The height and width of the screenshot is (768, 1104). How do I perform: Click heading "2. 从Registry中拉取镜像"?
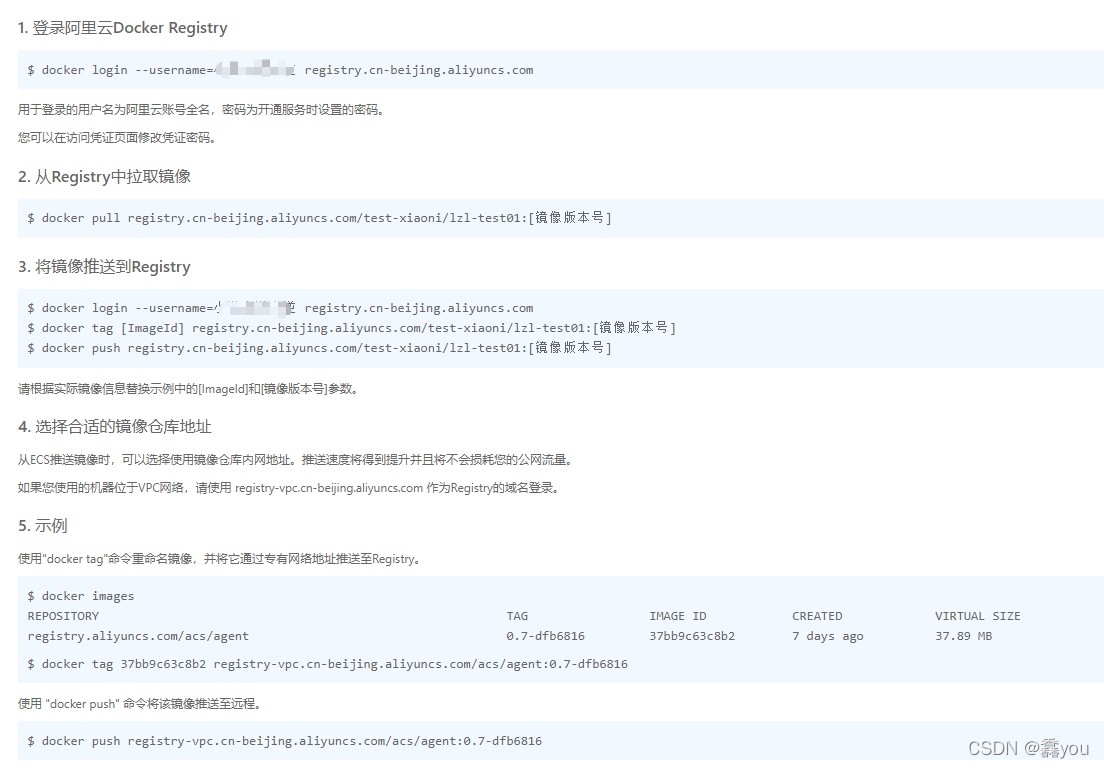pyautogui.click(x=104, y=177)
